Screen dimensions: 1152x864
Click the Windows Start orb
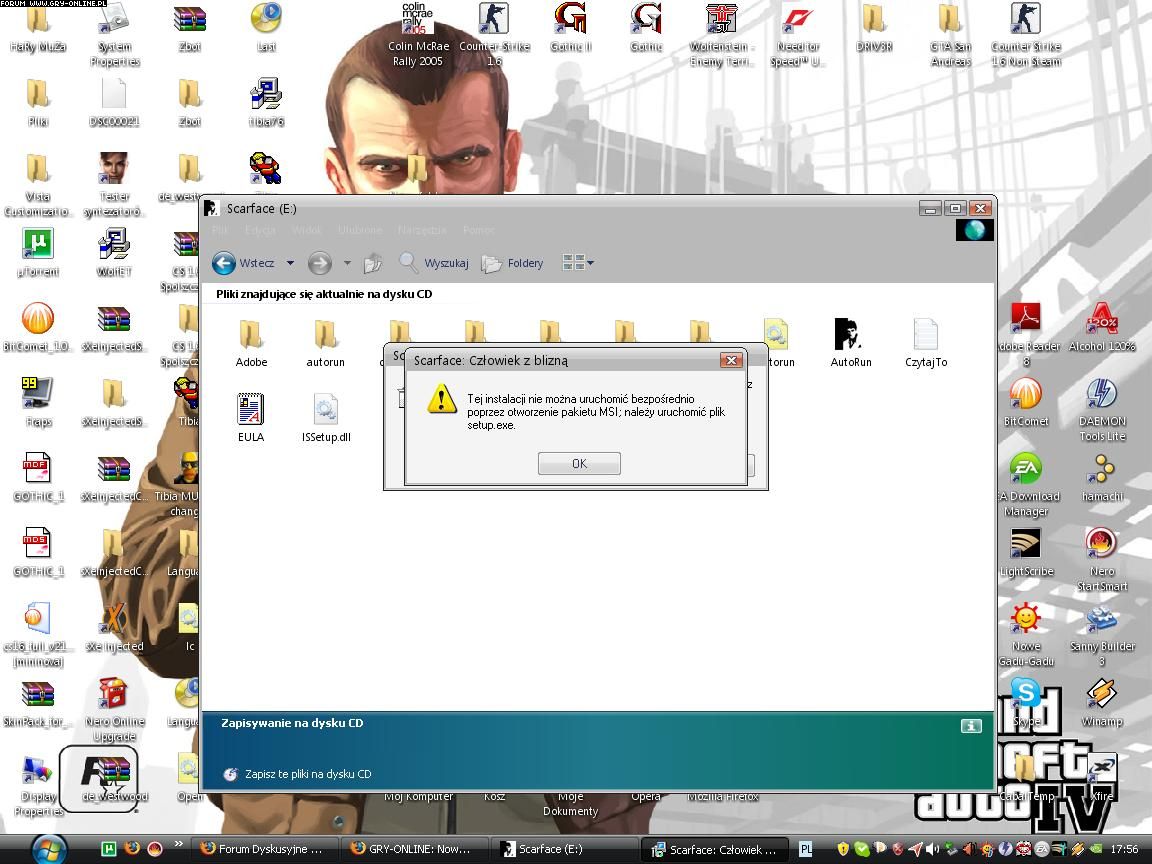coord(47,848)
